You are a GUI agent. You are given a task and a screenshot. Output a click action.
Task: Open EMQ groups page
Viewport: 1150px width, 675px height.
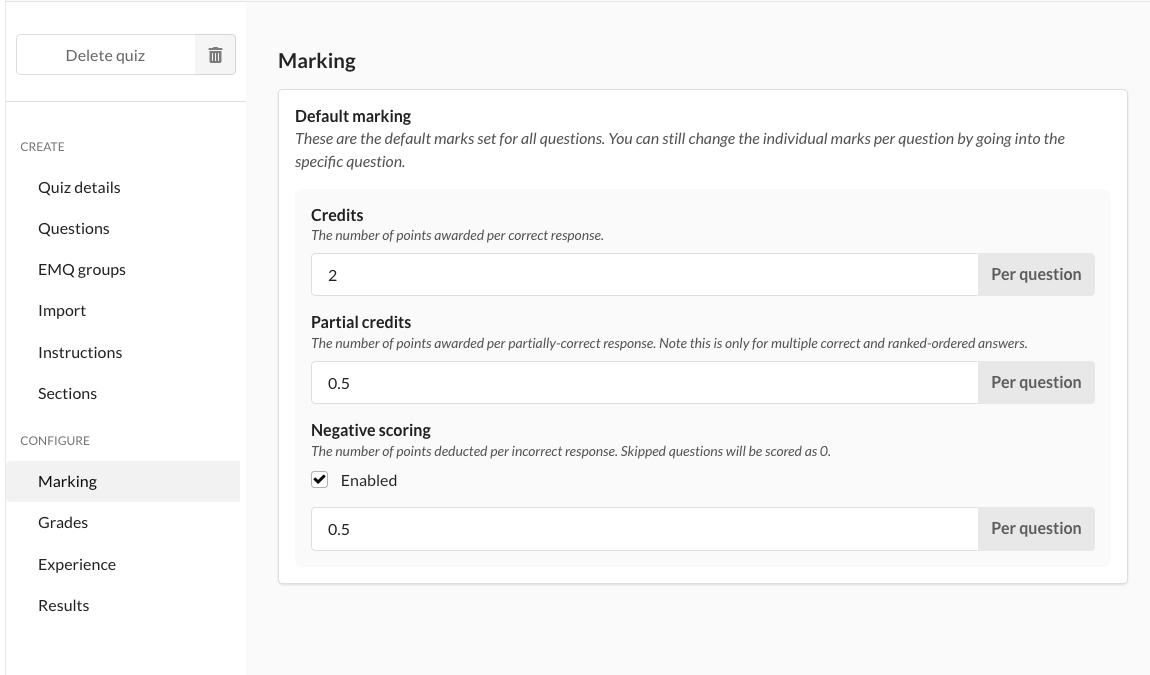click(x=82, y=269)
